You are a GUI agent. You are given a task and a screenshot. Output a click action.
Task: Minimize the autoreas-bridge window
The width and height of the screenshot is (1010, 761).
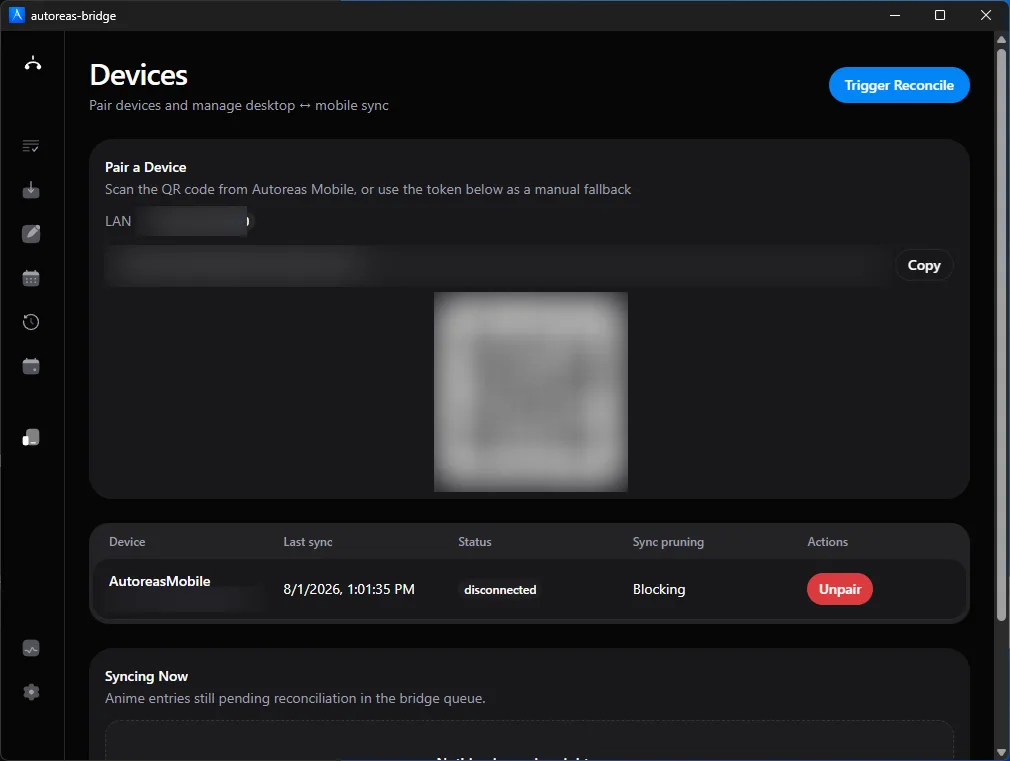895,15
